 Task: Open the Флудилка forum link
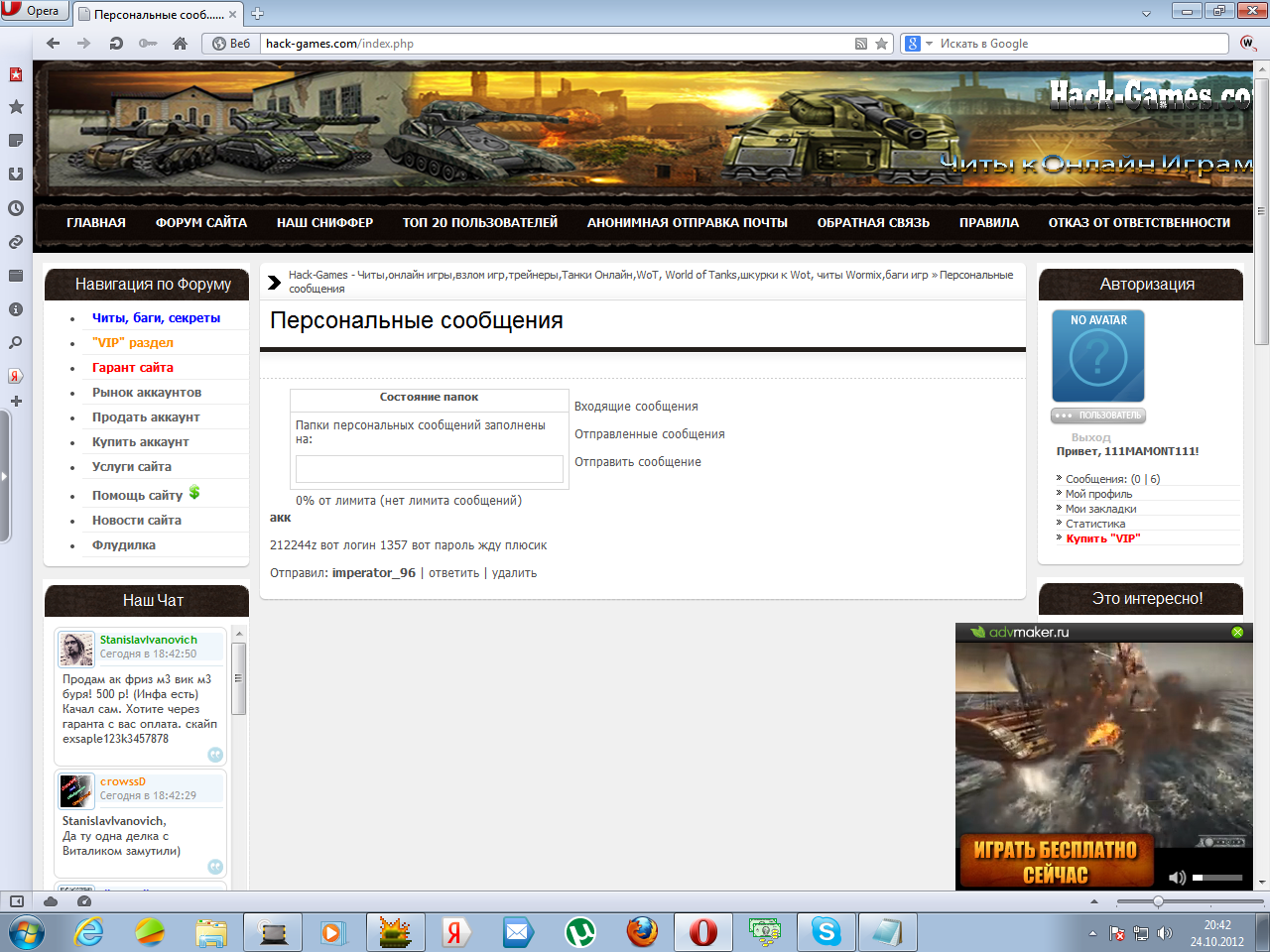pos(124,545)
